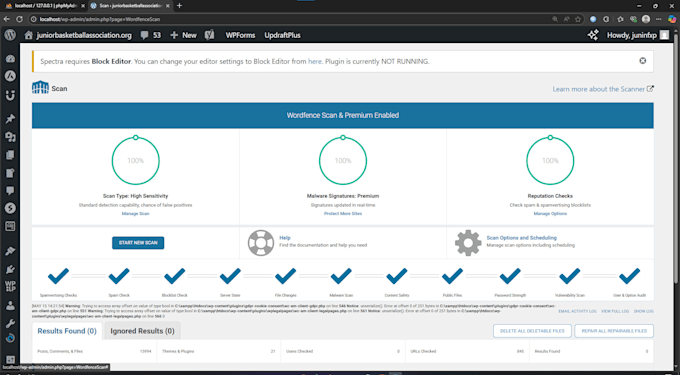680x375 pixels.
Task: Click the Reputation Checks progress circle
Action: [550, 160]
